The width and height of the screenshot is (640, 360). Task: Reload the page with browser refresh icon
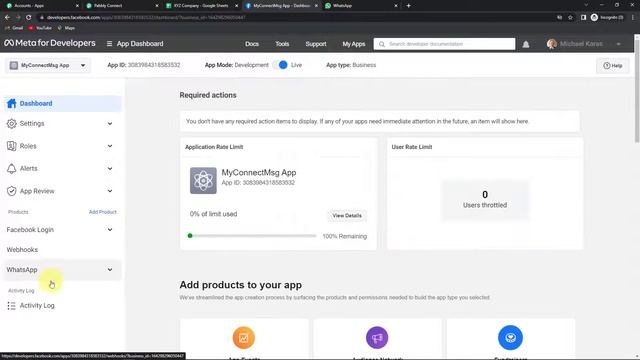29,17
